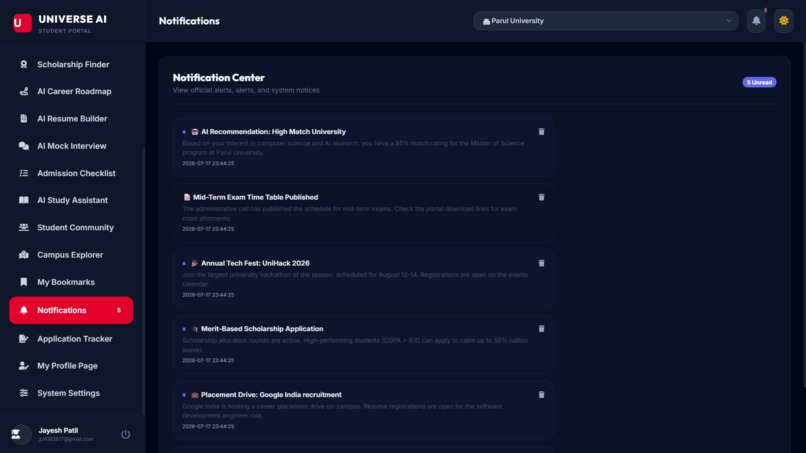This screenshot has width=806, height=453.
Task: Click the My Bookmarks bookmark icon
Action: [24, 282]
